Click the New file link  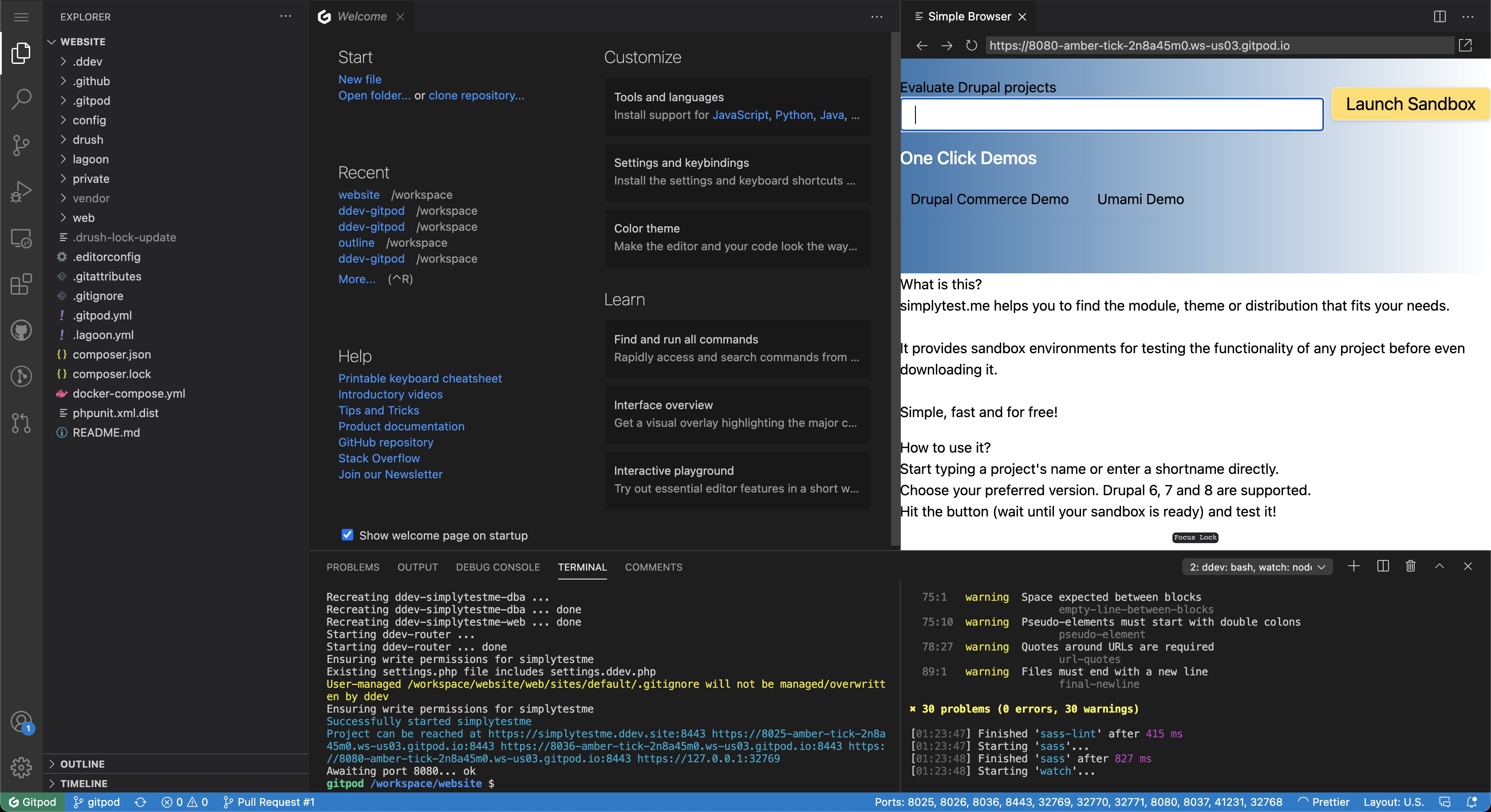coord(359,79)
